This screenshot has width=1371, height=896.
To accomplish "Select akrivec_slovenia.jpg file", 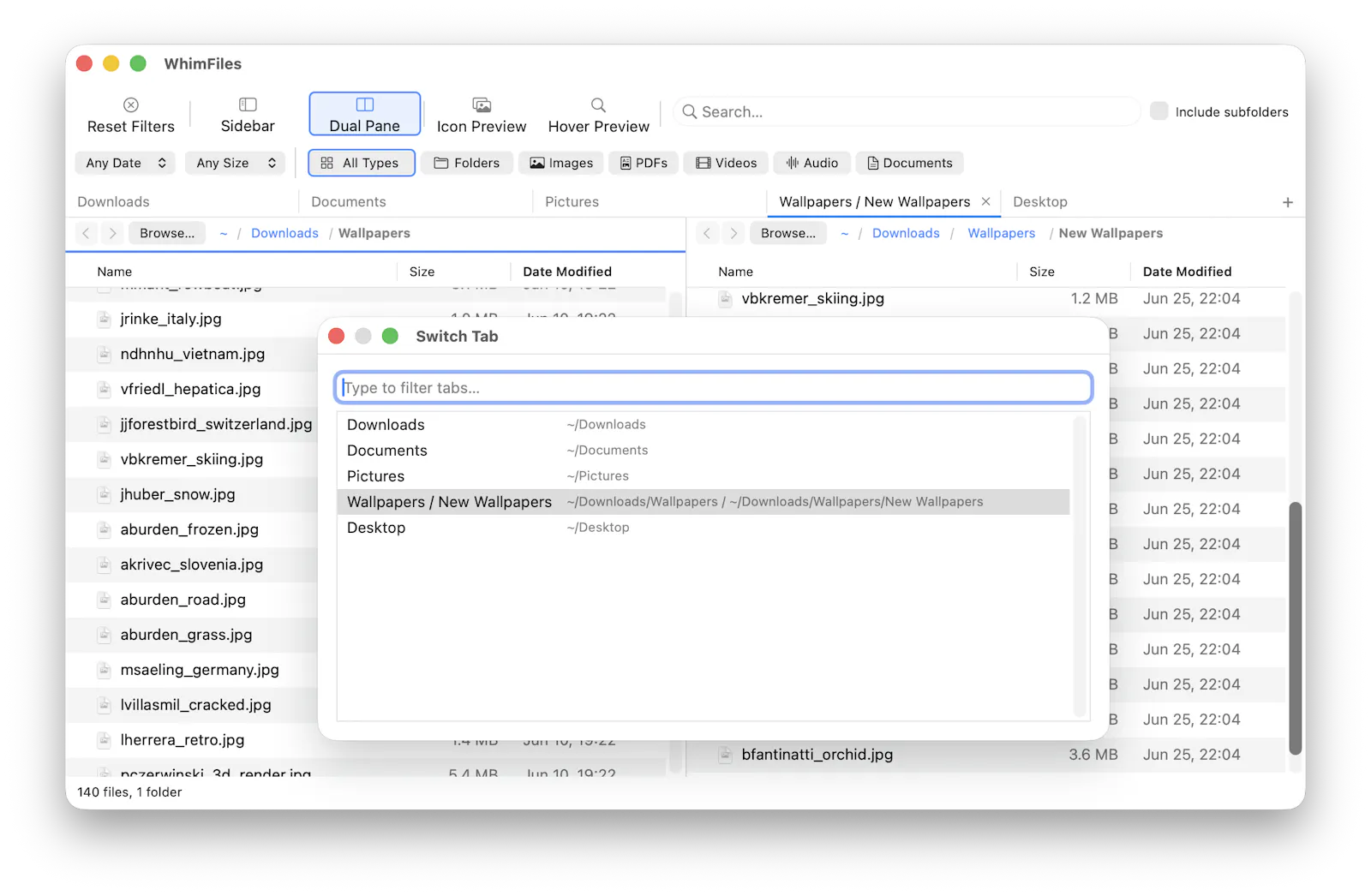I will [193, 564].
